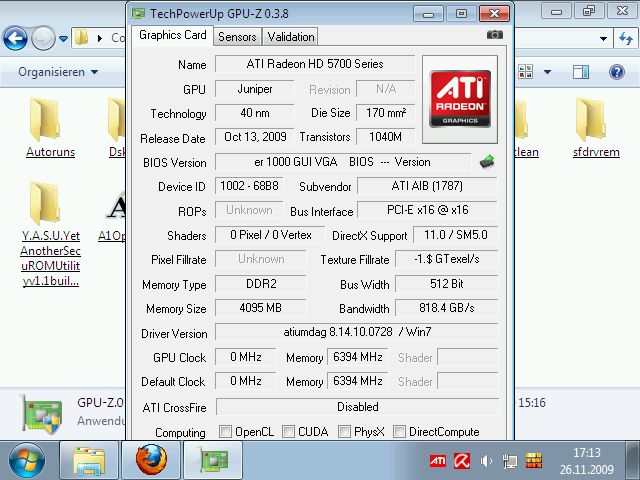Click the Driver Version atiumdag 8.14.10.0728 field
Image resolution: width=640 pixels, height=480 pixels.
click(356, 332)
